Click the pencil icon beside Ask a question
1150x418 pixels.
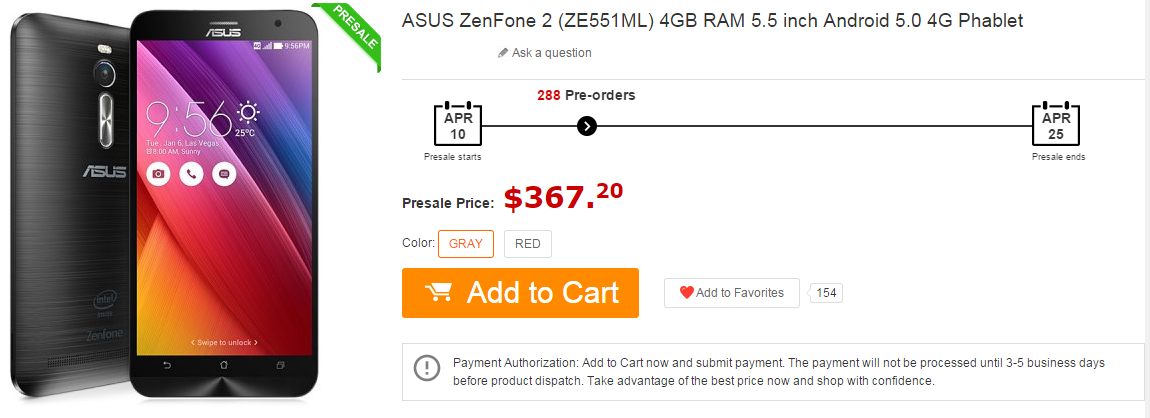pos(503,53)
